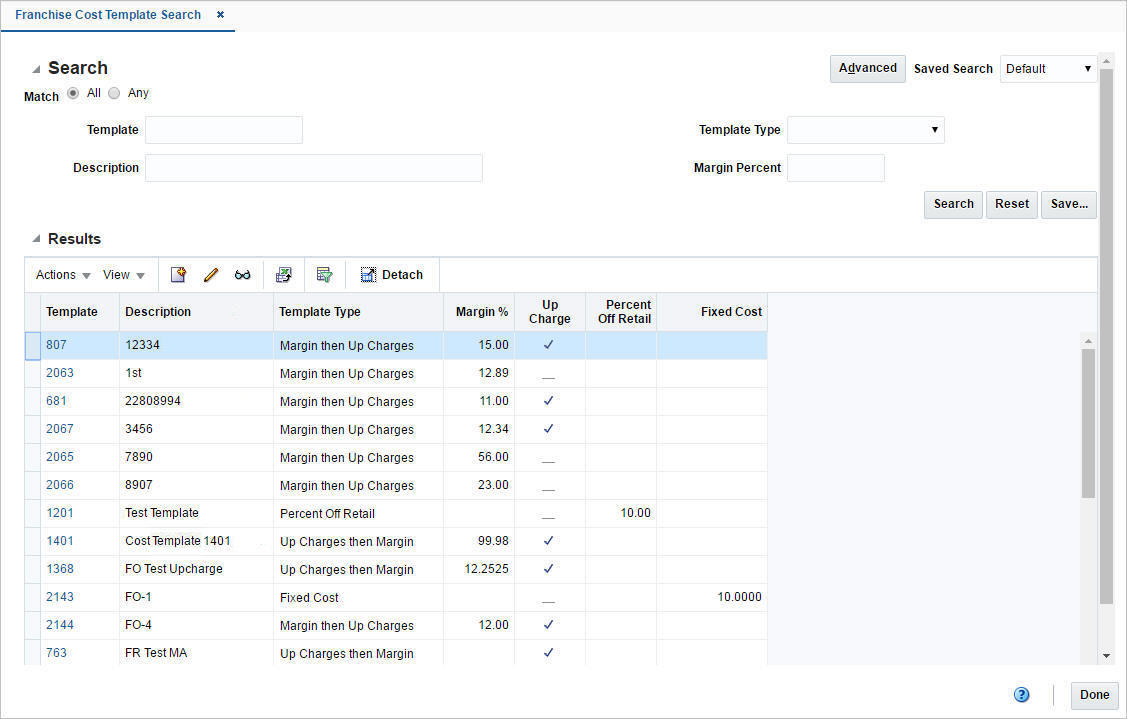Image resolution: width=1127 pixels, height=719 pixels.
Task: Select the Match All radio button
Action: [73, 92]
